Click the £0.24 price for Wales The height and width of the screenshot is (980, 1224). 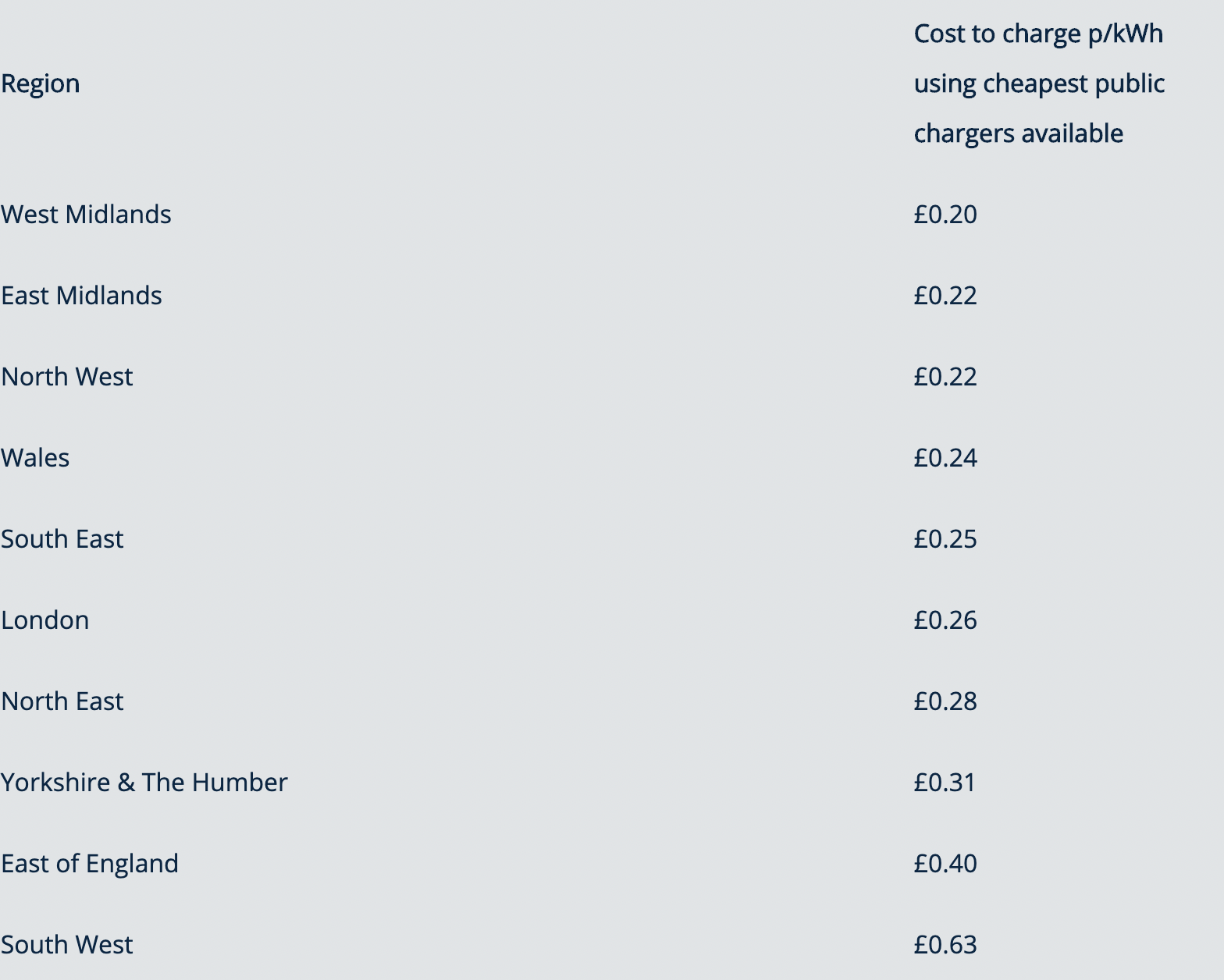pyautogui.click(x=945, y=458)
